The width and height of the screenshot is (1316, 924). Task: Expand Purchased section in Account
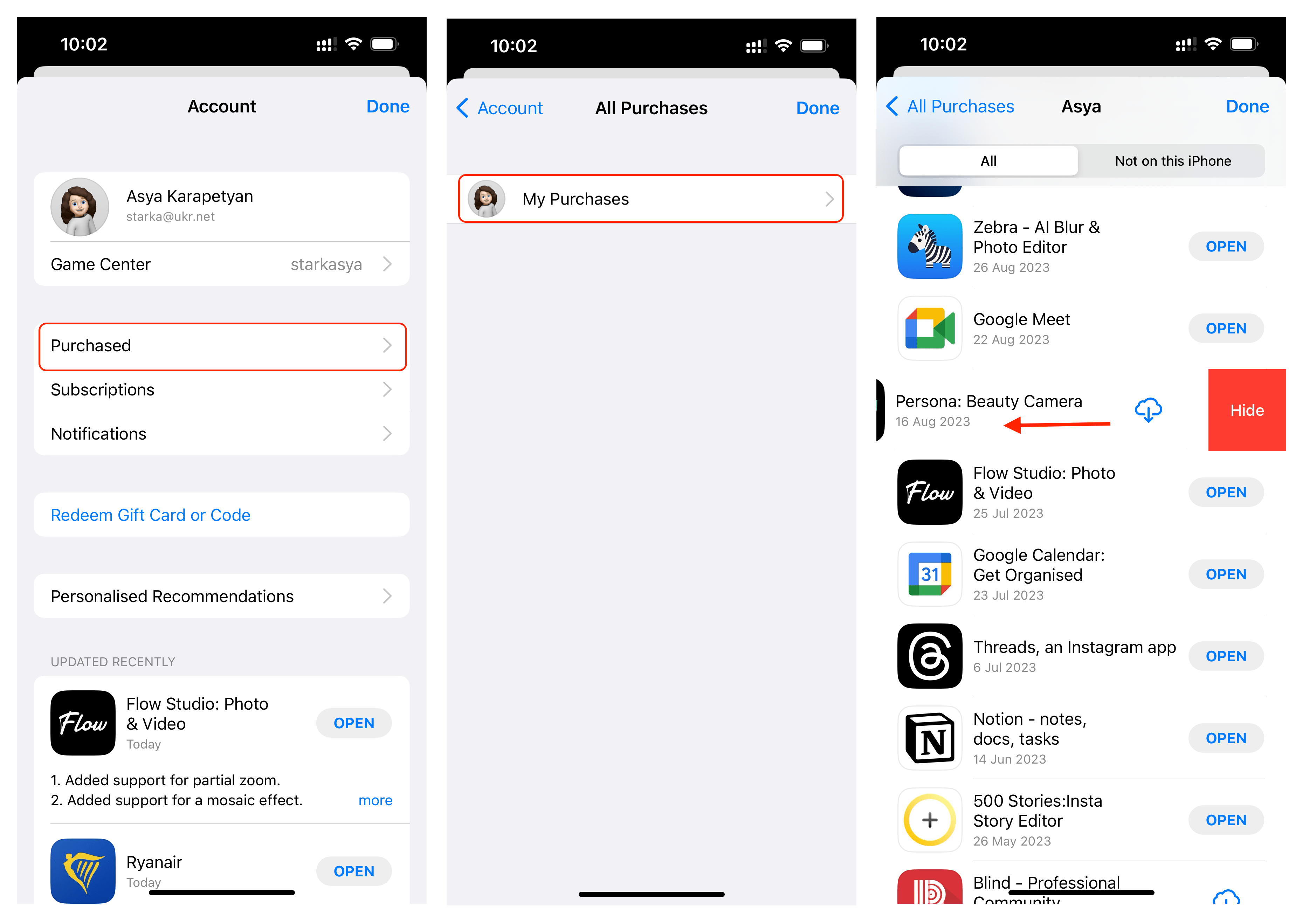tap(220, 346)
